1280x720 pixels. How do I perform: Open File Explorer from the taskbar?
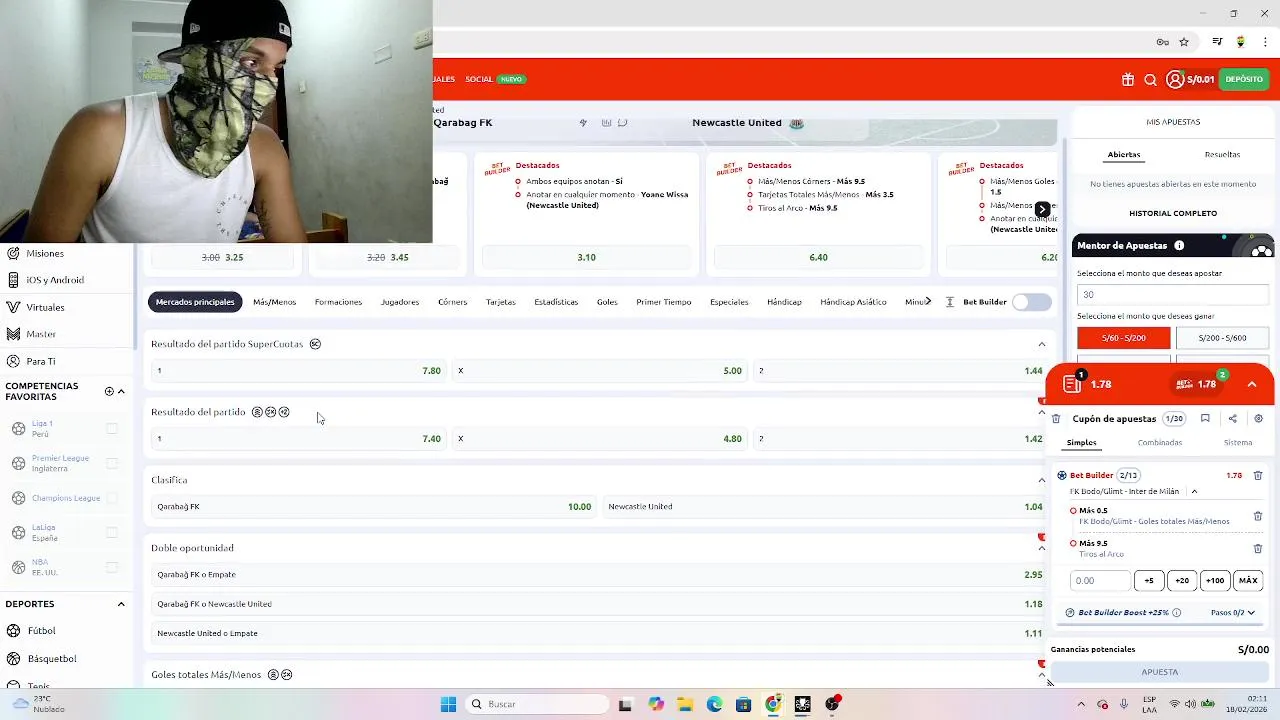685,704
